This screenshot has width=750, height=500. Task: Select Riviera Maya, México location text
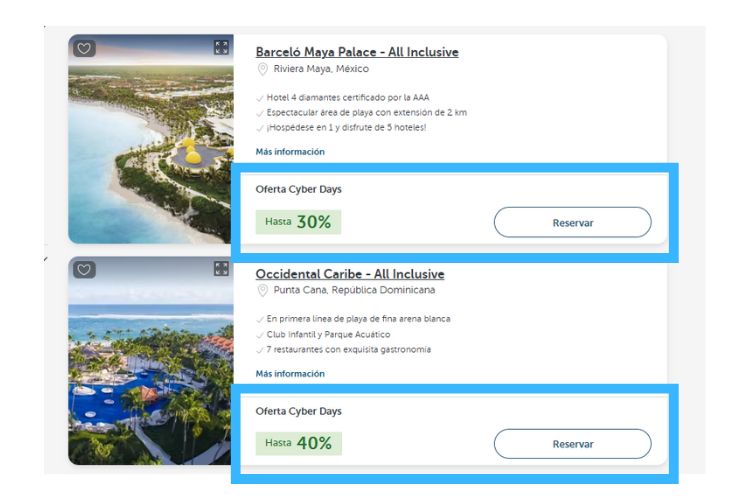pyautogui.click(x=321, y=69)
